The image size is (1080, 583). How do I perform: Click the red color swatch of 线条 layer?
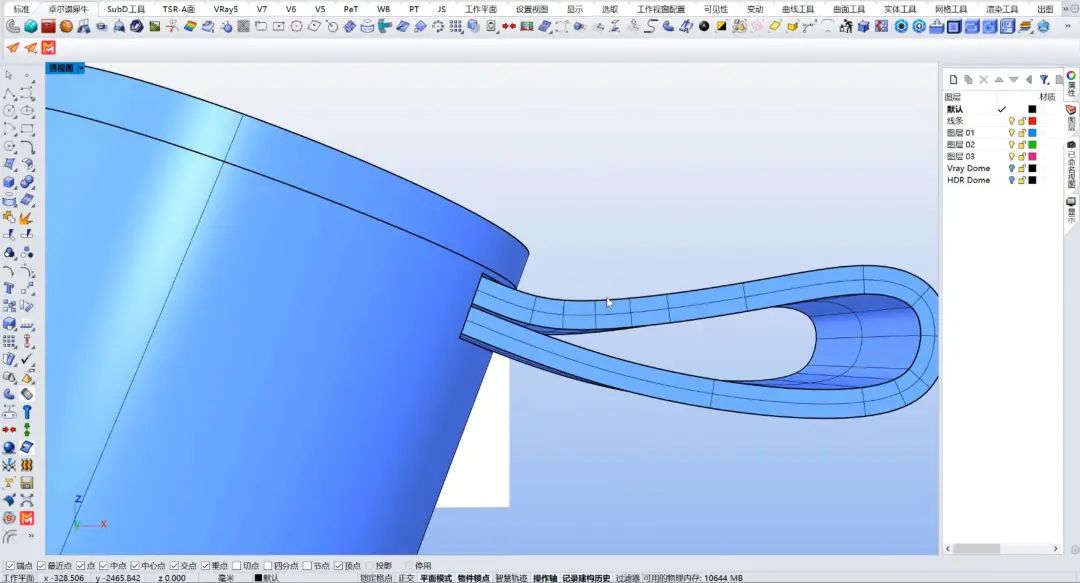click(x=1032, y=121)
